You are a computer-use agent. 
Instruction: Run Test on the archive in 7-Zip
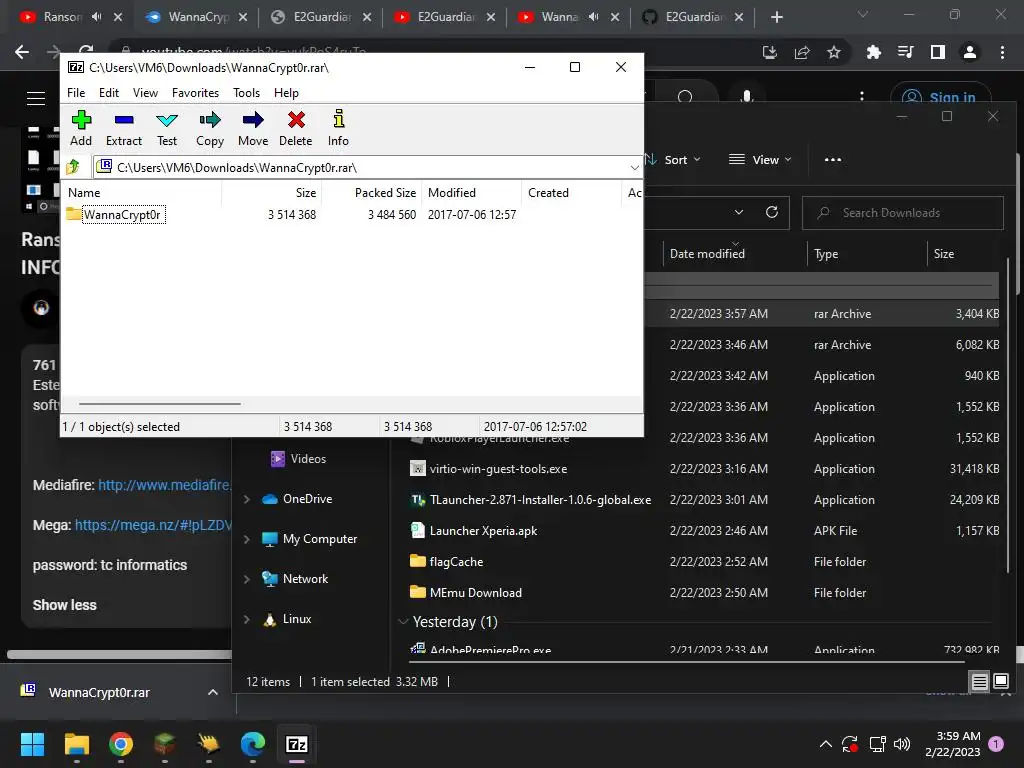[167, 128]
